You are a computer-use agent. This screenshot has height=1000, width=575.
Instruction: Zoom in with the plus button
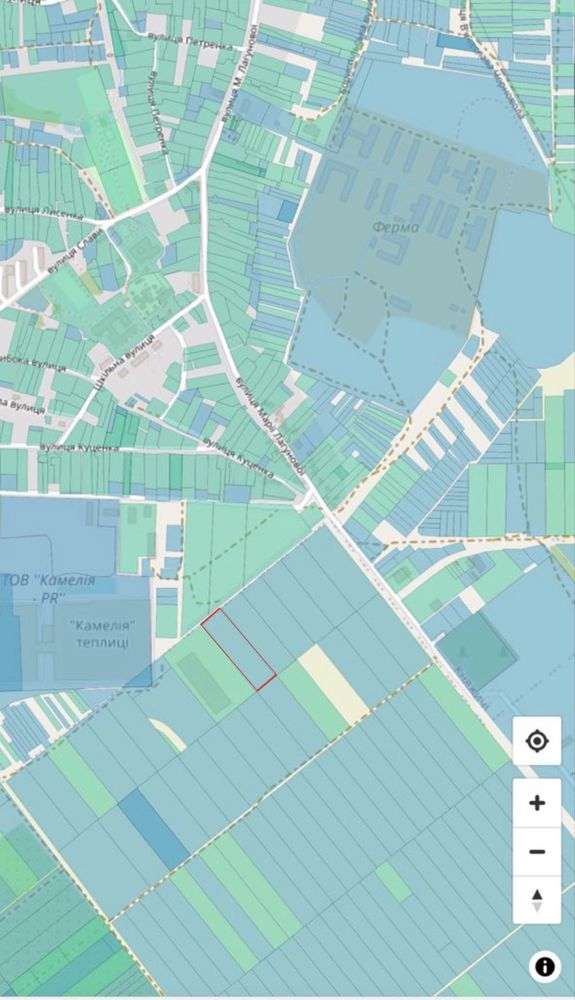[x=537, y=803]
